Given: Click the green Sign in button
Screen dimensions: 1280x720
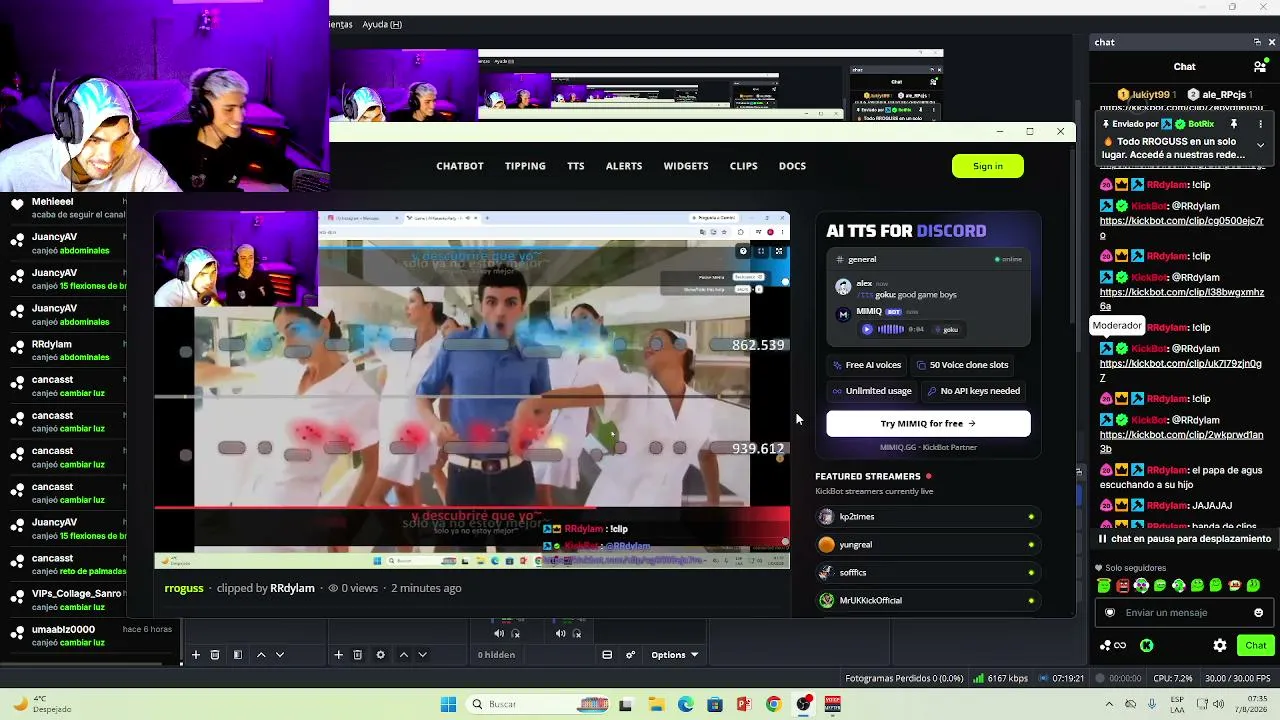Looking at the screenshot, I should click(x=988, y=166).
